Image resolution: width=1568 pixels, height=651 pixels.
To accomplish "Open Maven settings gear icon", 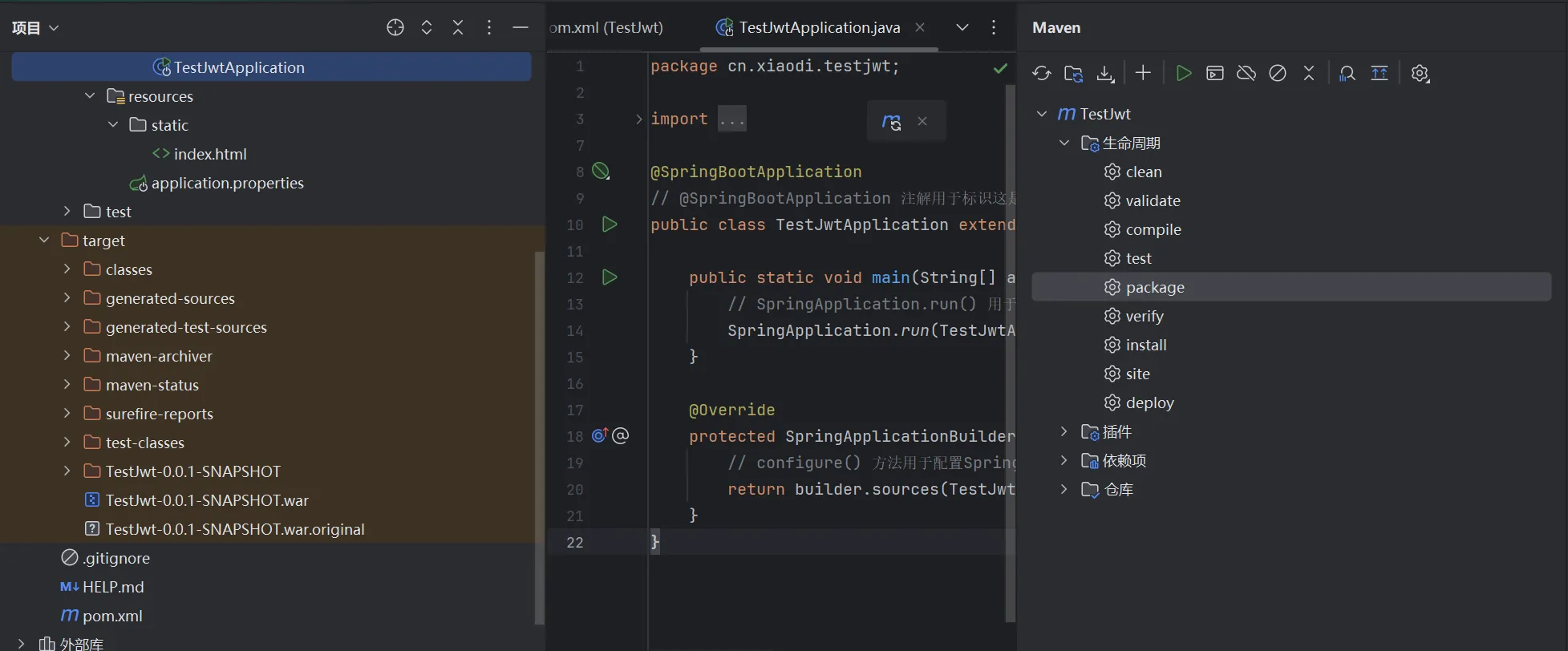I will point(1420,74).
